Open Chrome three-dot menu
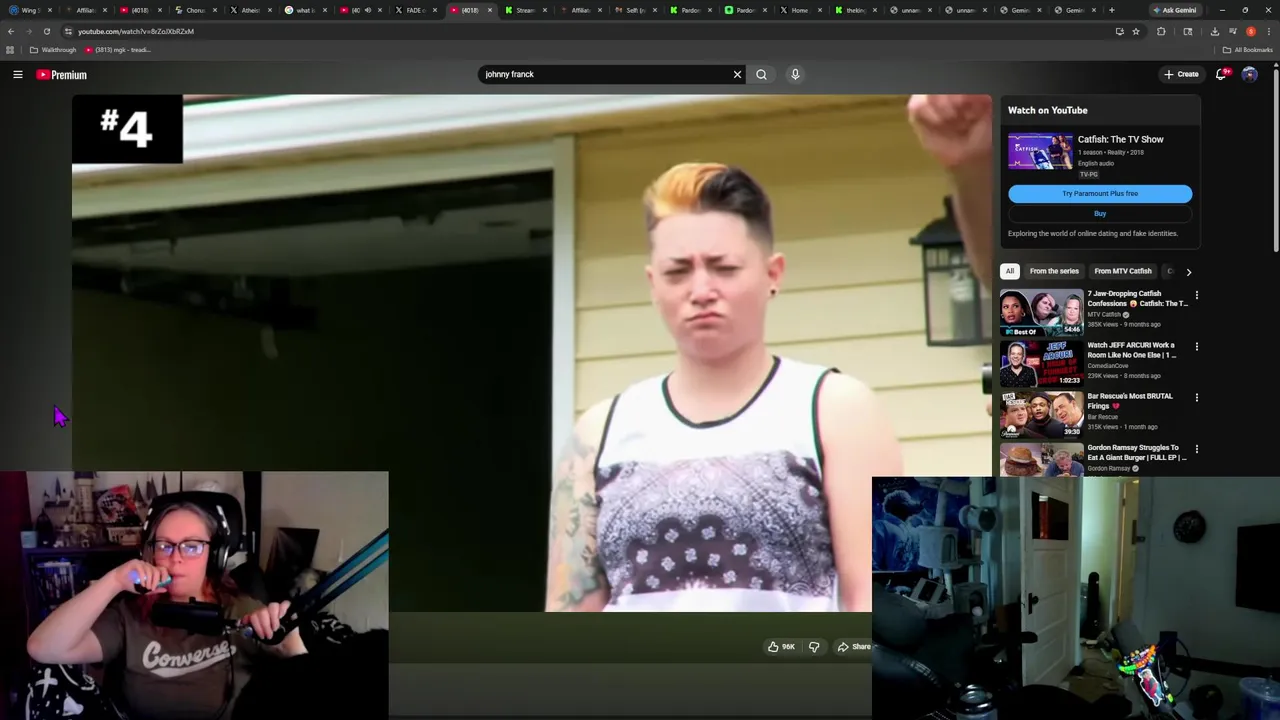 point(1267,31)
